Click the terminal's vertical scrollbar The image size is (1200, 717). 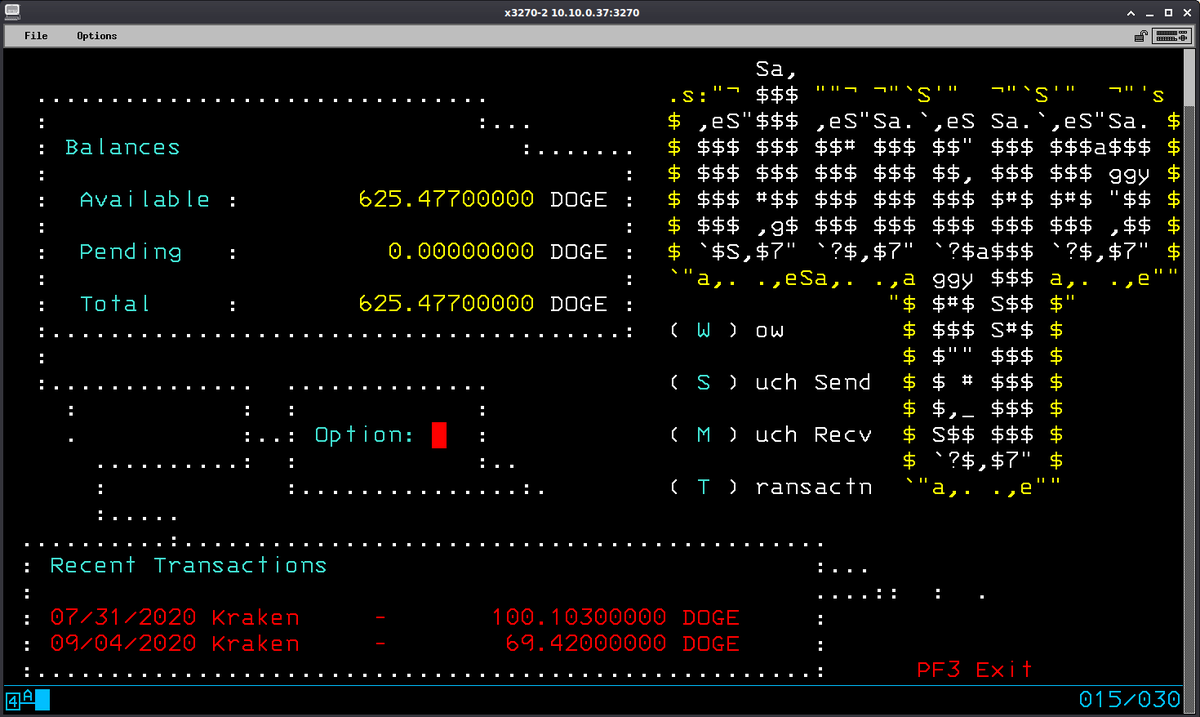click(1189, 380)
